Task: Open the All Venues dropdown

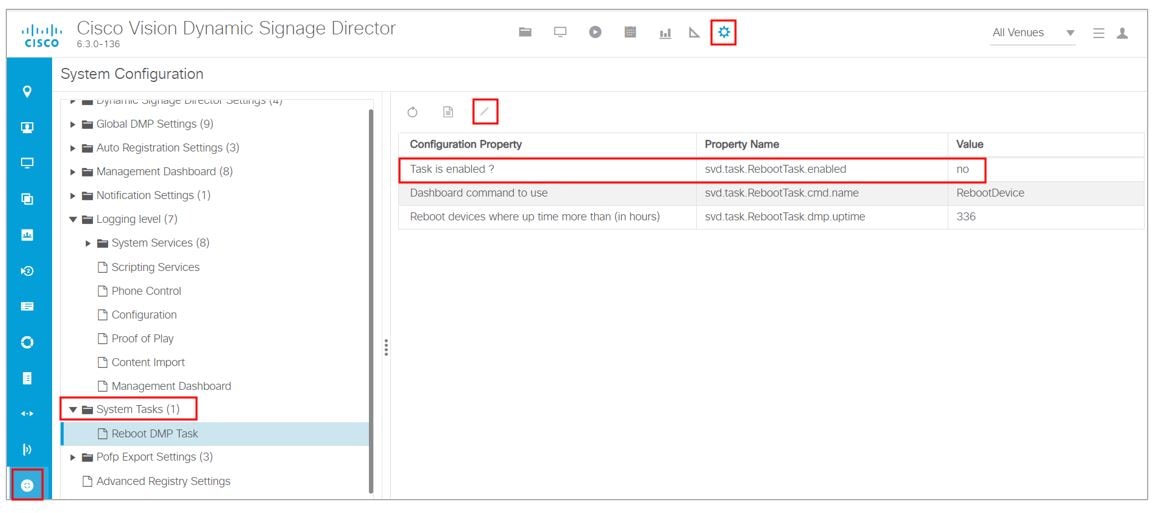Action: (1032, 33)
